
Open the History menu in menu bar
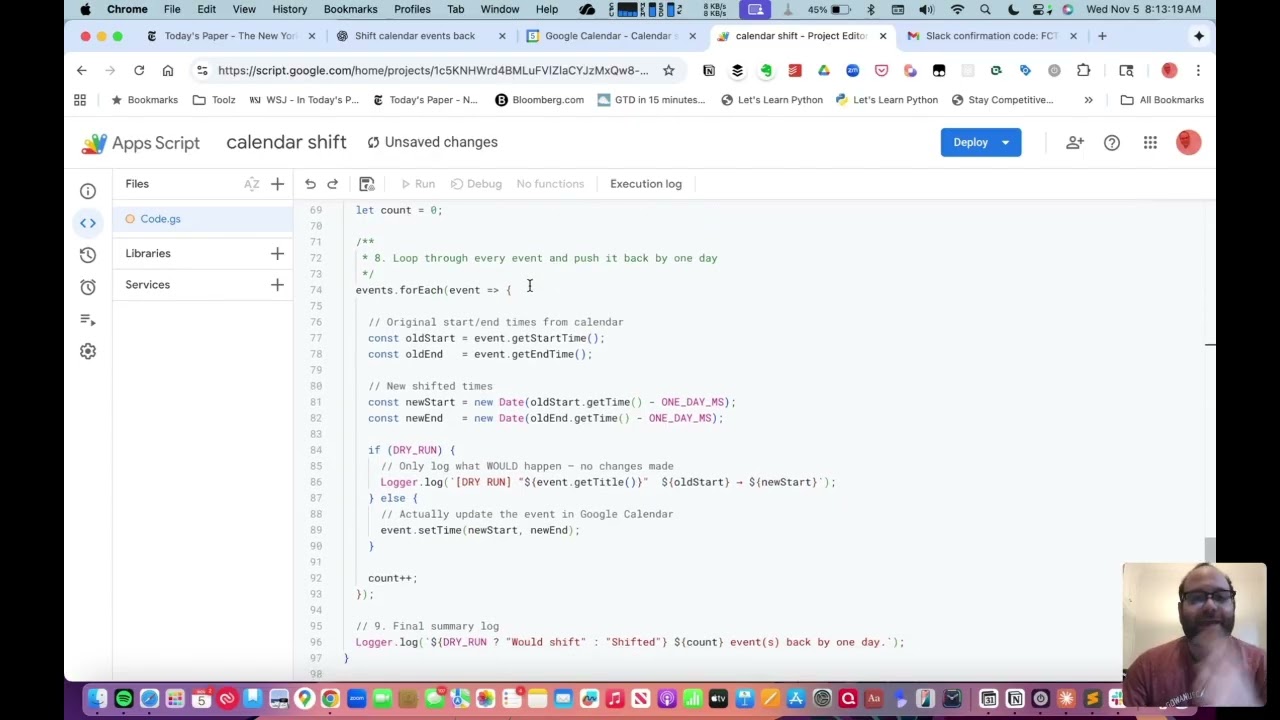pos(289,9)
